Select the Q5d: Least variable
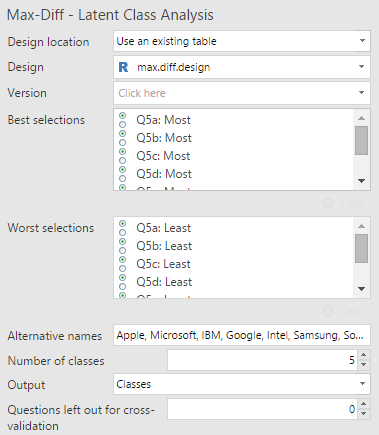The width and height of the screenshot is (379, 435). 164,282
